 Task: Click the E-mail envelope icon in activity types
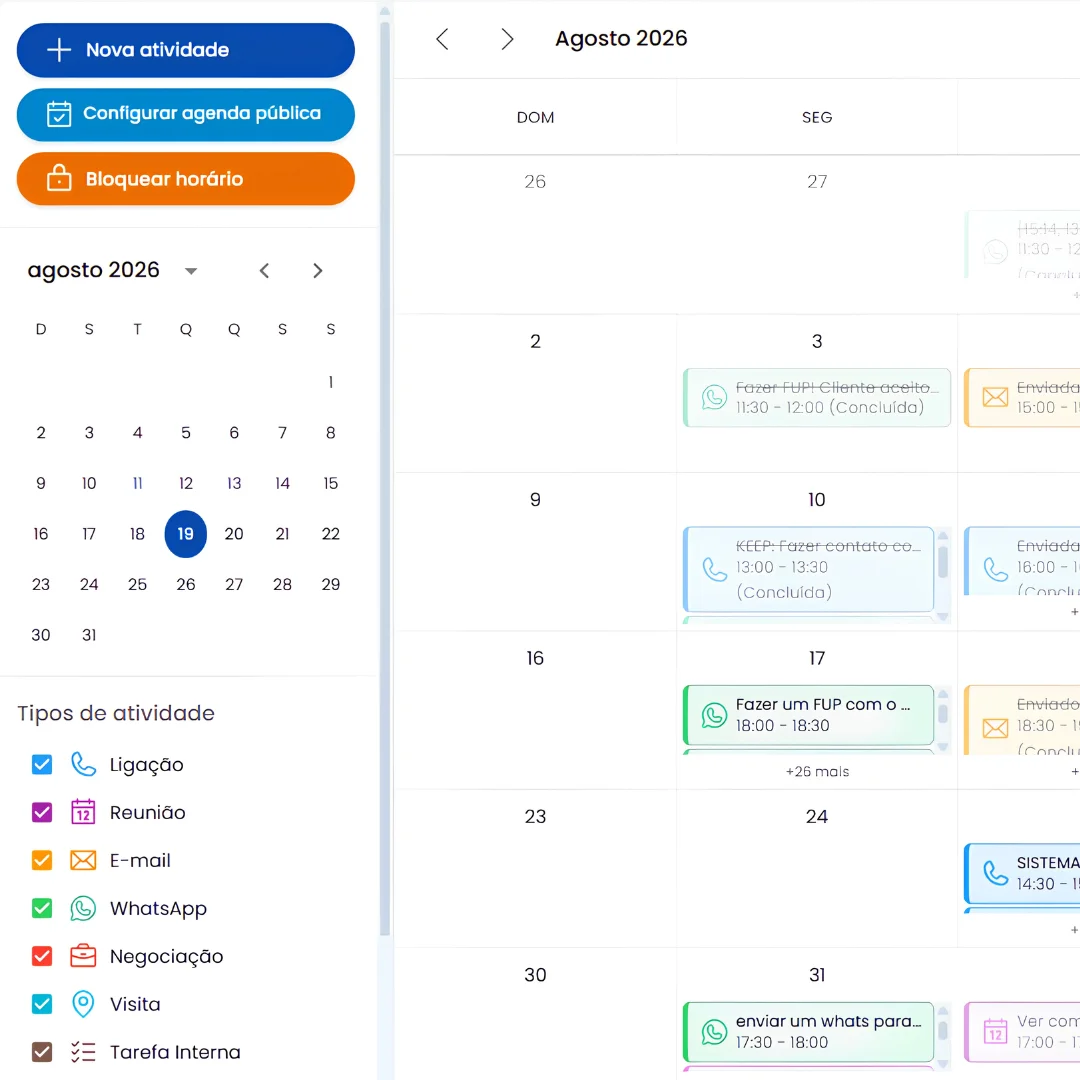pos(83,860)
